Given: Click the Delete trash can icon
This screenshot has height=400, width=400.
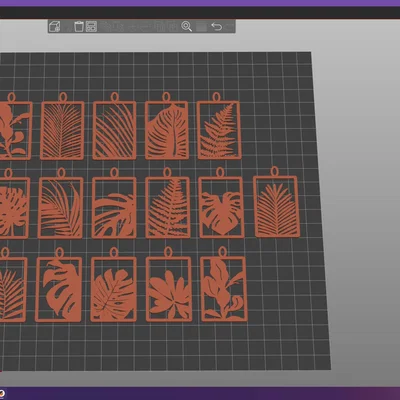Looking at the screenshot, I should [x=79, y=26].
